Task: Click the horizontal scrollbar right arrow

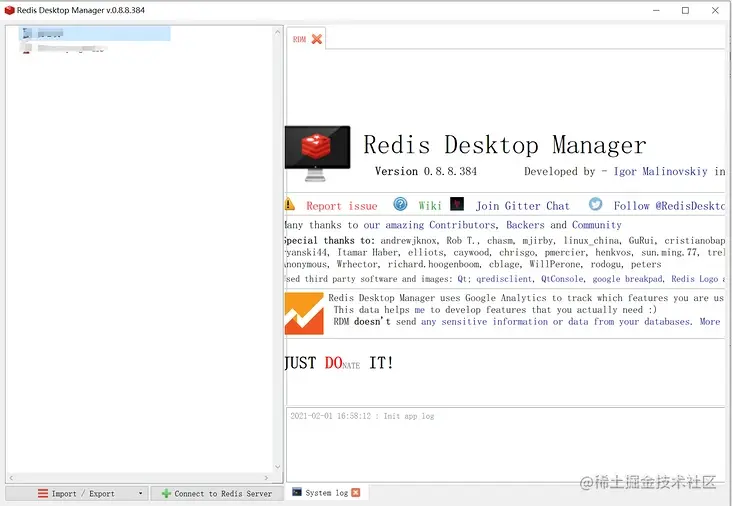Action: pos(266,478)
